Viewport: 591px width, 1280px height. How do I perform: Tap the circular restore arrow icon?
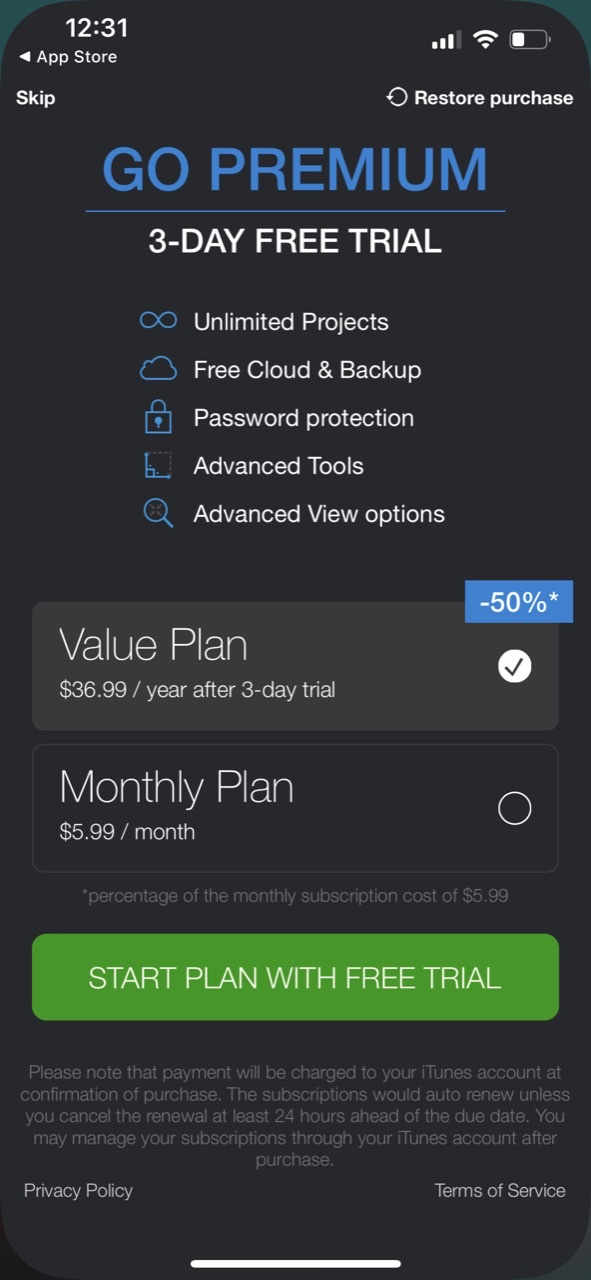397,97
